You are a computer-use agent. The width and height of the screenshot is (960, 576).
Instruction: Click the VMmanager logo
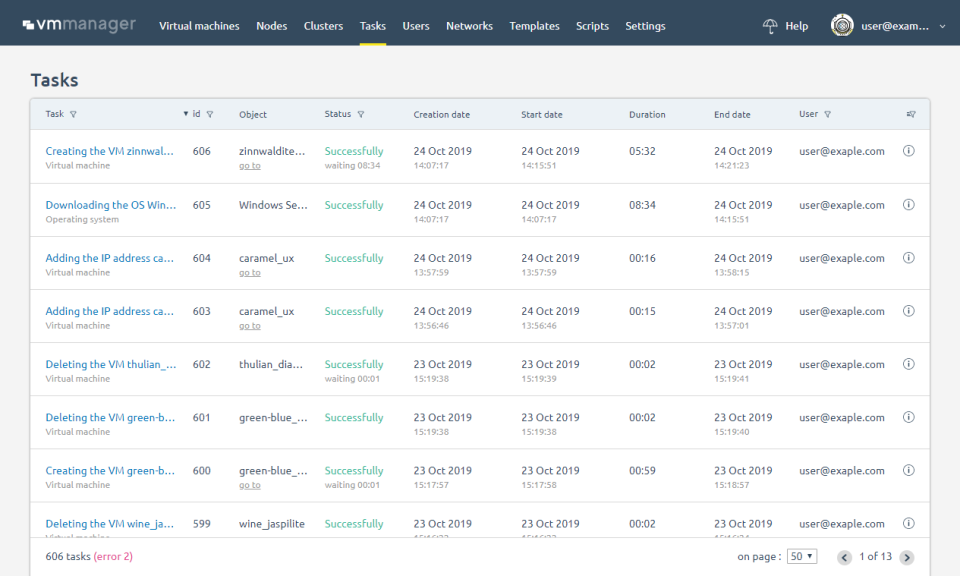[x=77, y=25]
